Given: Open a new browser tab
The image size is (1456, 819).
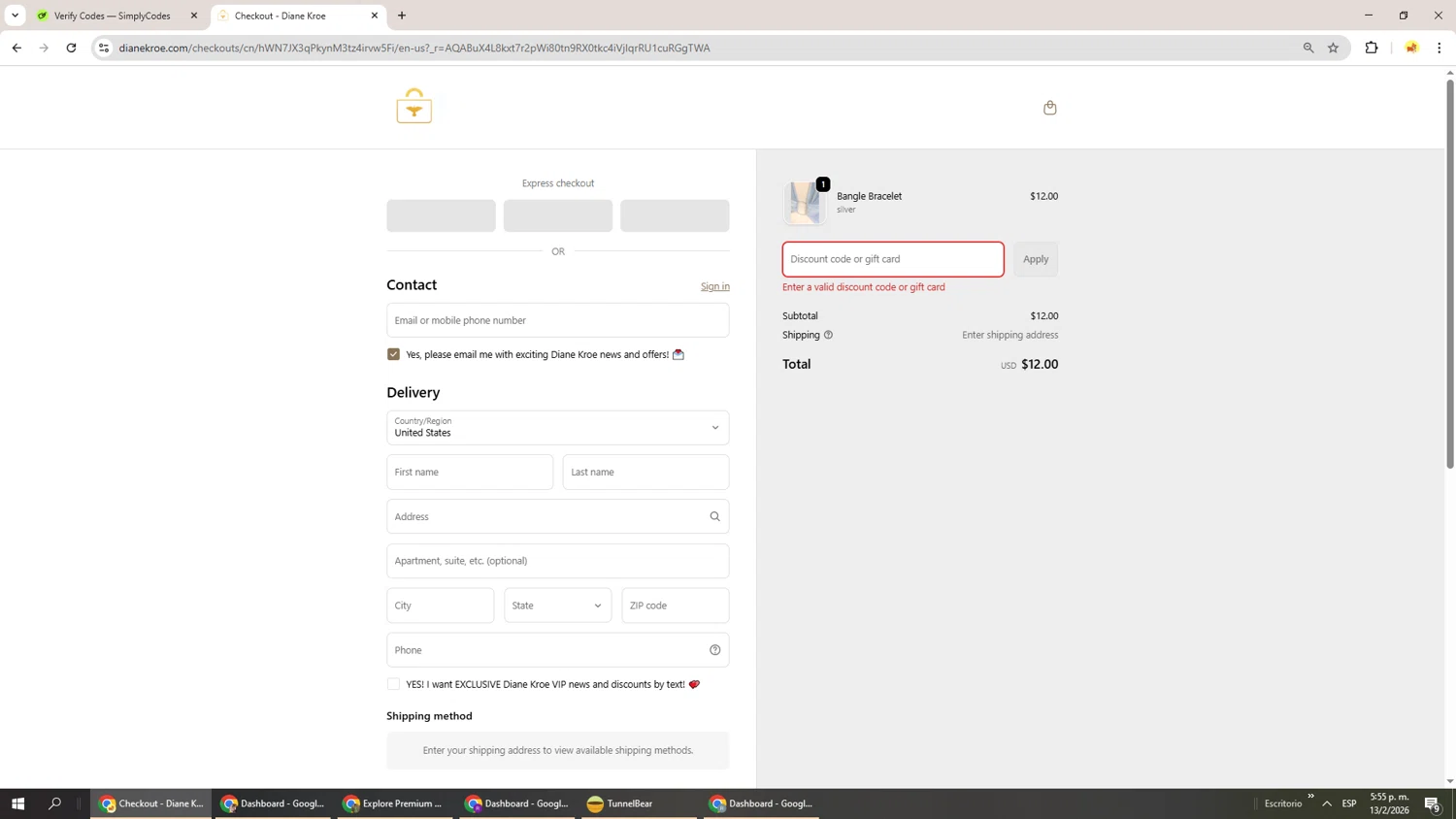Looking at the screenshot, I should 402,16.
